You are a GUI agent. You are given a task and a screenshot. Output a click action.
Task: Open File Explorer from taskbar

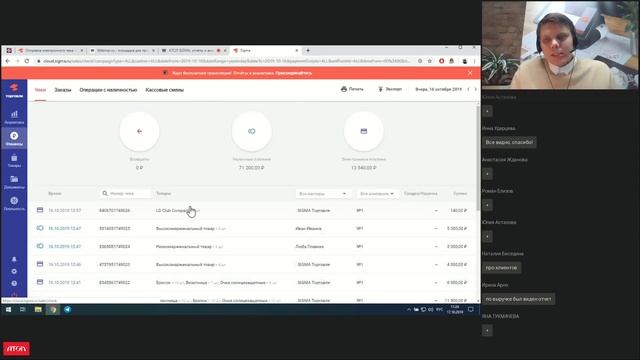(x=38, y=310)
